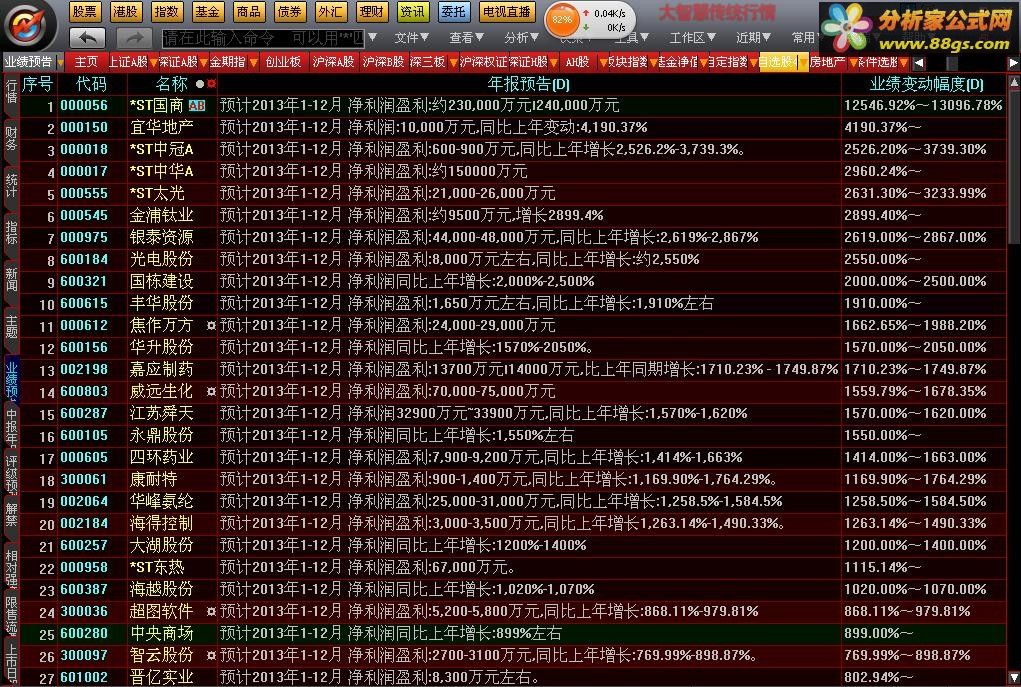Click the marker icon beside 智云股份
Image resolution: width=1021 pixels, height=687 pixels.
point(211,655)
